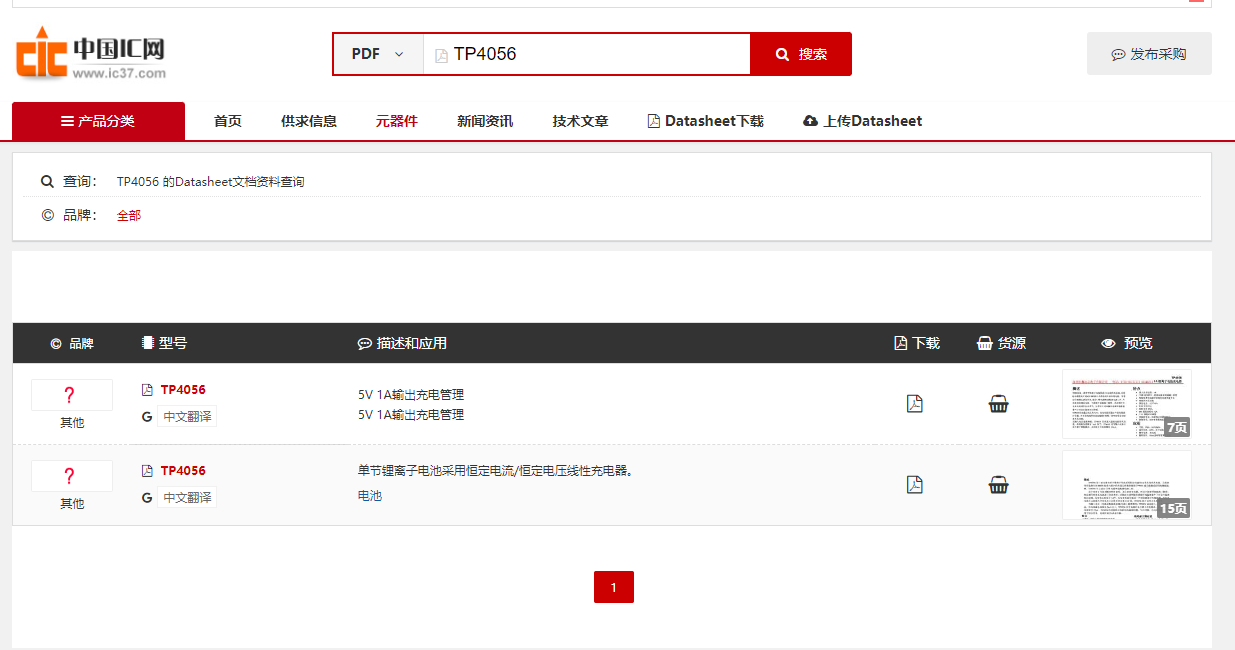Click the 货源 basket icon in 5V 1A row
Screen dimensions: 1235x650
tap(998, 404)
